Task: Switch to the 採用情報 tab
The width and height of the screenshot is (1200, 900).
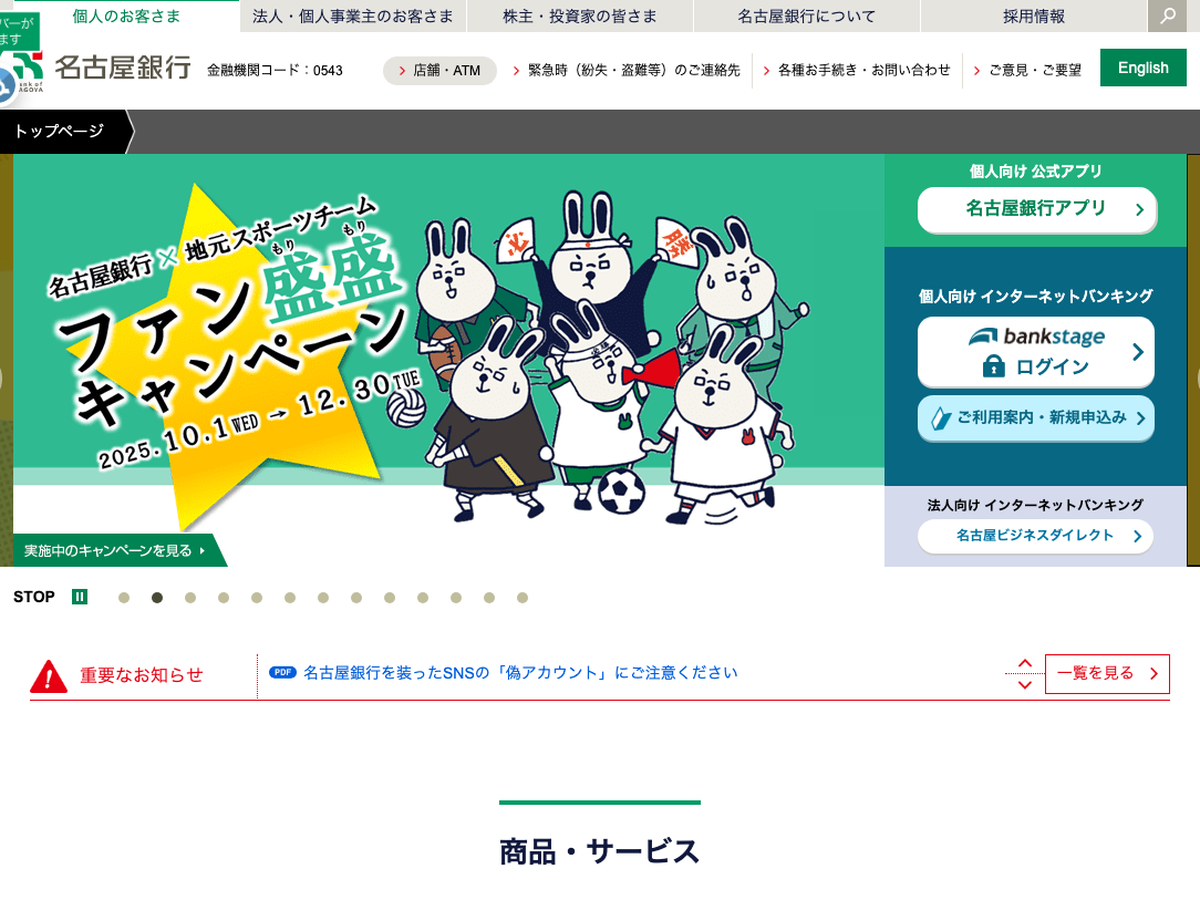Action: [1034, 16]
